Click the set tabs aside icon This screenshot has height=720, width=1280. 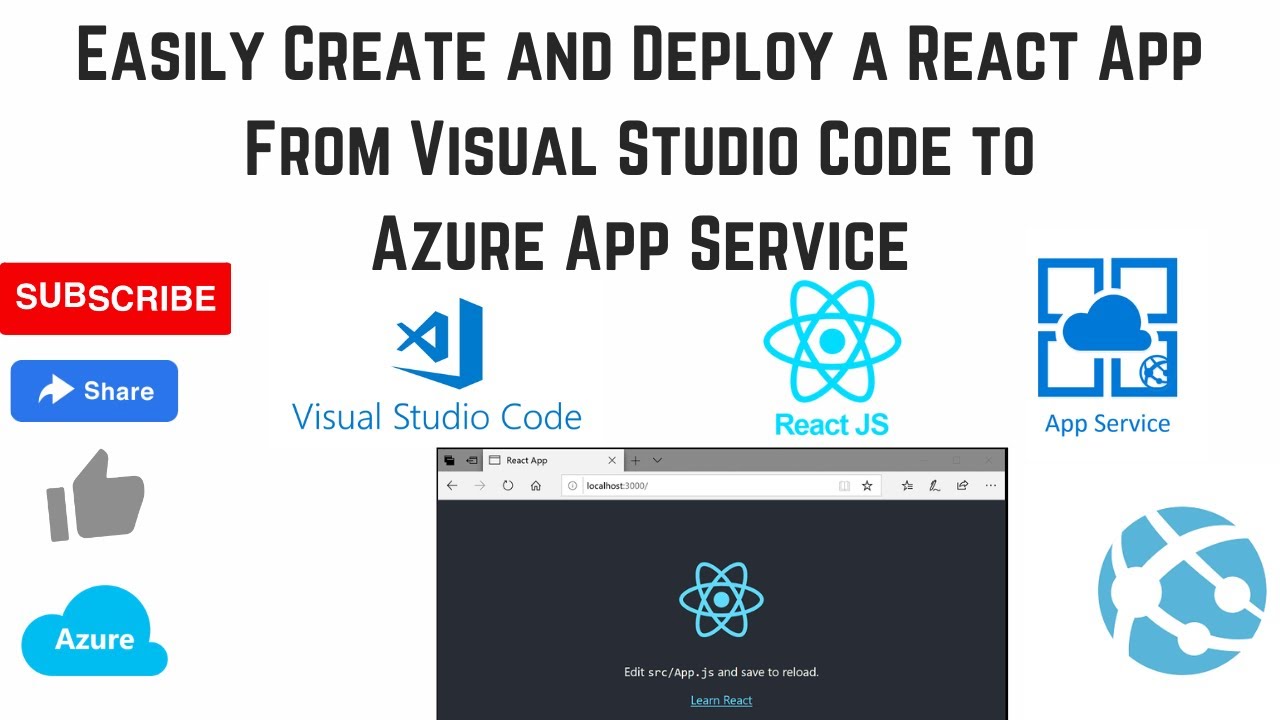coord(472,460)
